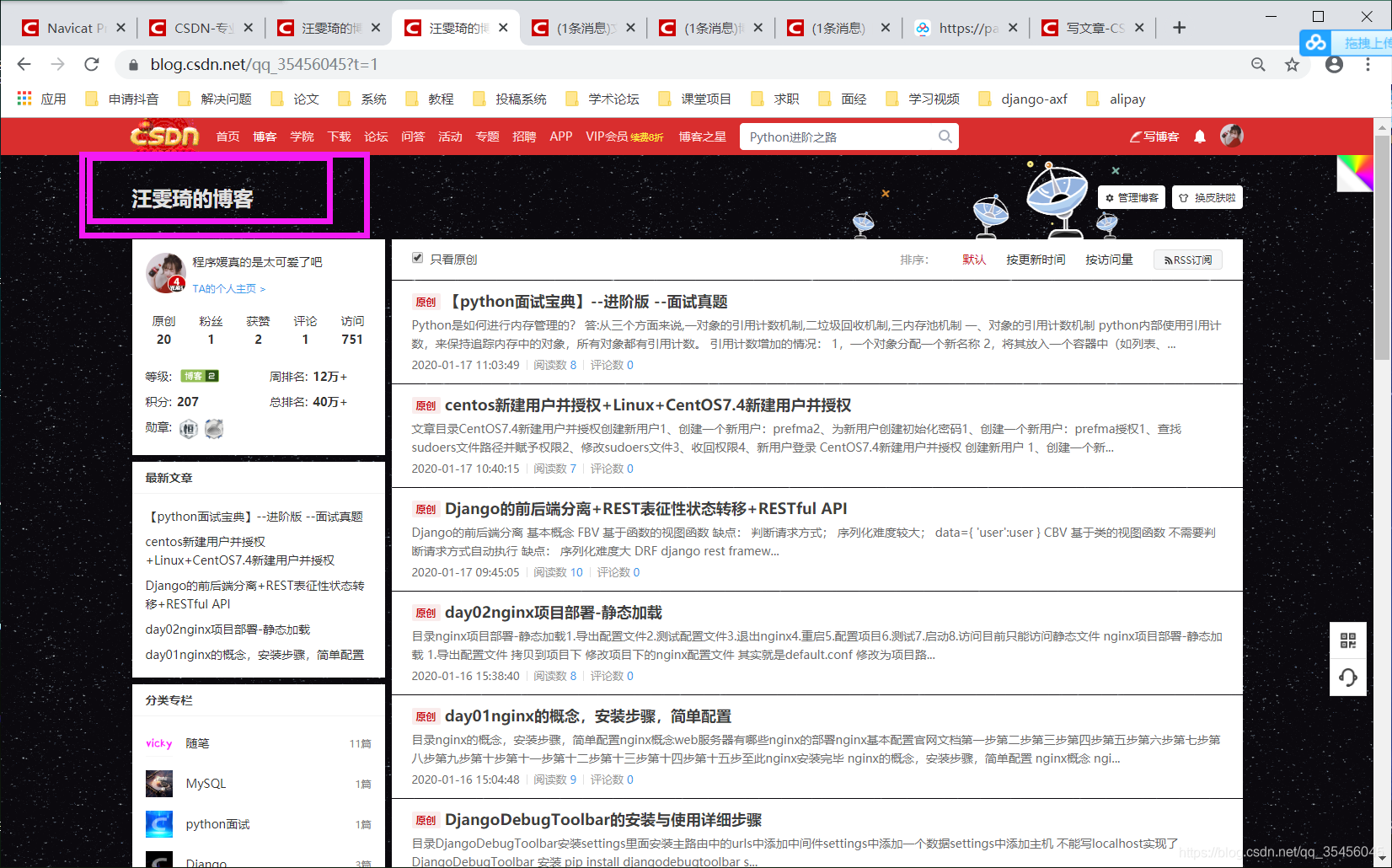Click the RSS订阅 button

[x=1188, y=260]
